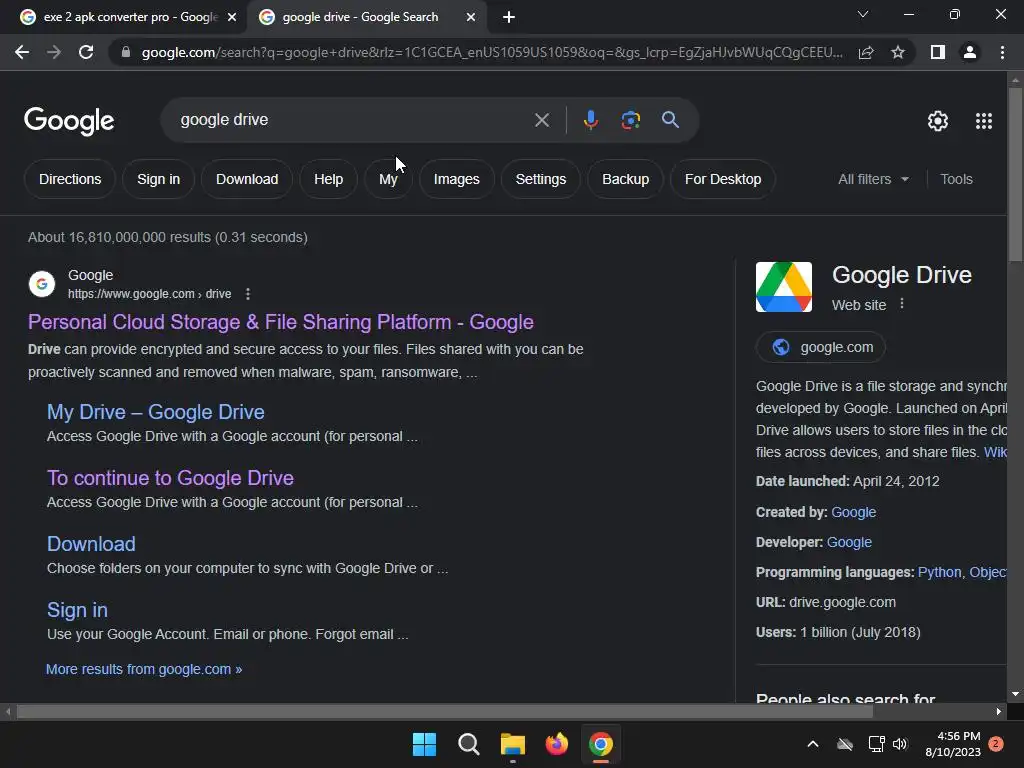Open the notification center badge
The image size is (1024, 768).
(x=996, y=744)
